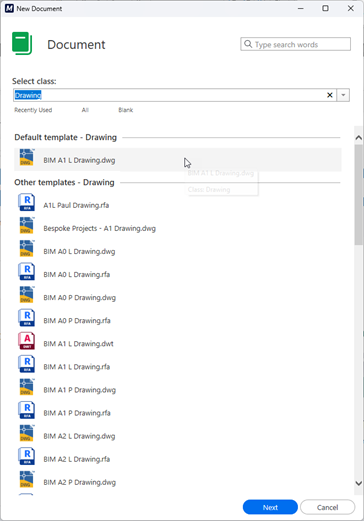
Task: Click the DWG icon of default BIM A1 L Drawing.dwg
Action: [27, 157]
